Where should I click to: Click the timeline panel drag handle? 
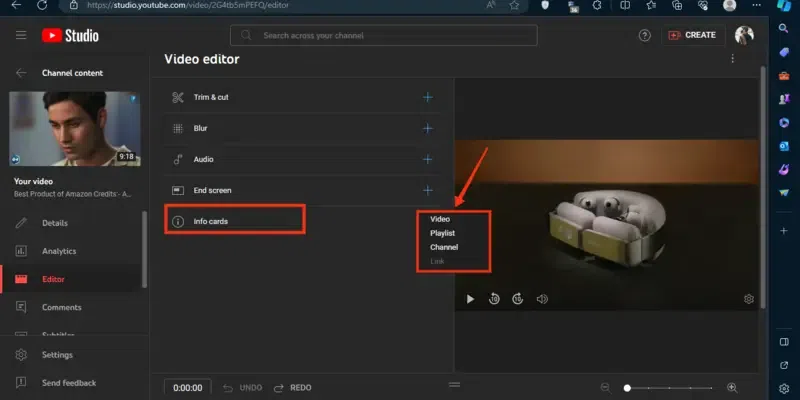(x=454, y=385)
